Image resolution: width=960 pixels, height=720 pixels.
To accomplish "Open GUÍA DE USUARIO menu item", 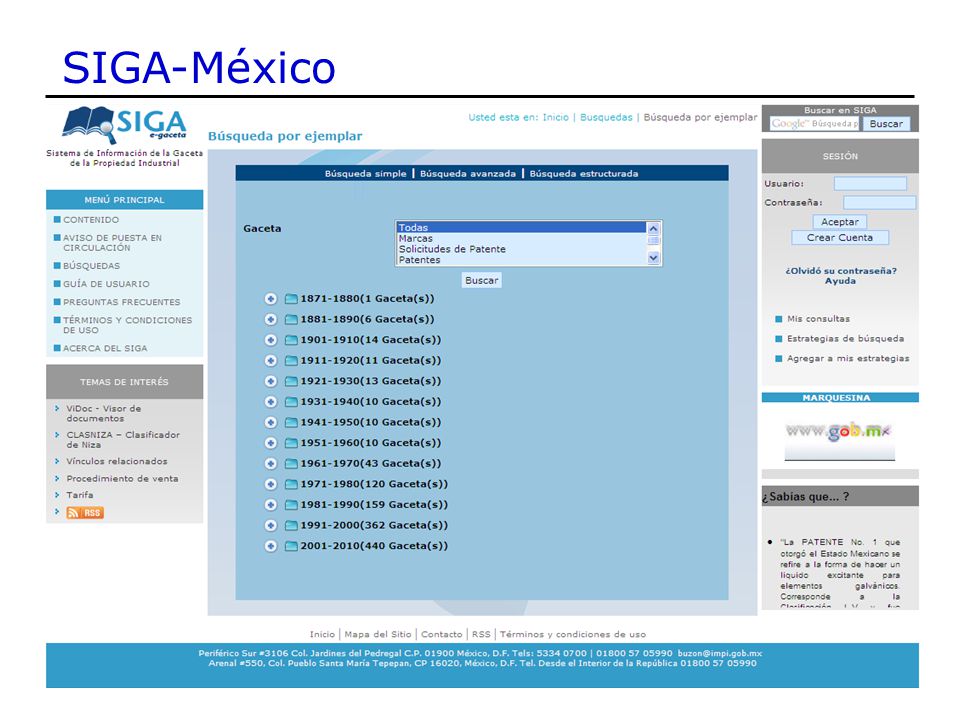I will click(x=107, y=284).
